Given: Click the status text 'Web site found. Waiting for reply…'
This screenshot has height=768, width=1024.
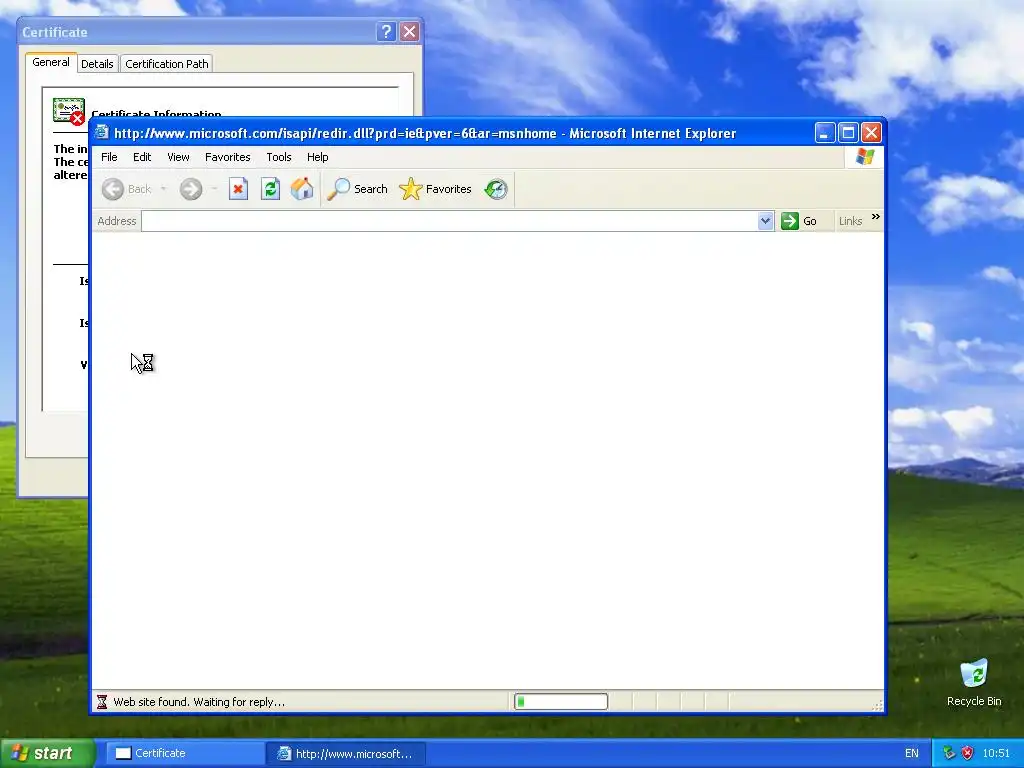Looking at the screenshot, I should pos(199,702).
